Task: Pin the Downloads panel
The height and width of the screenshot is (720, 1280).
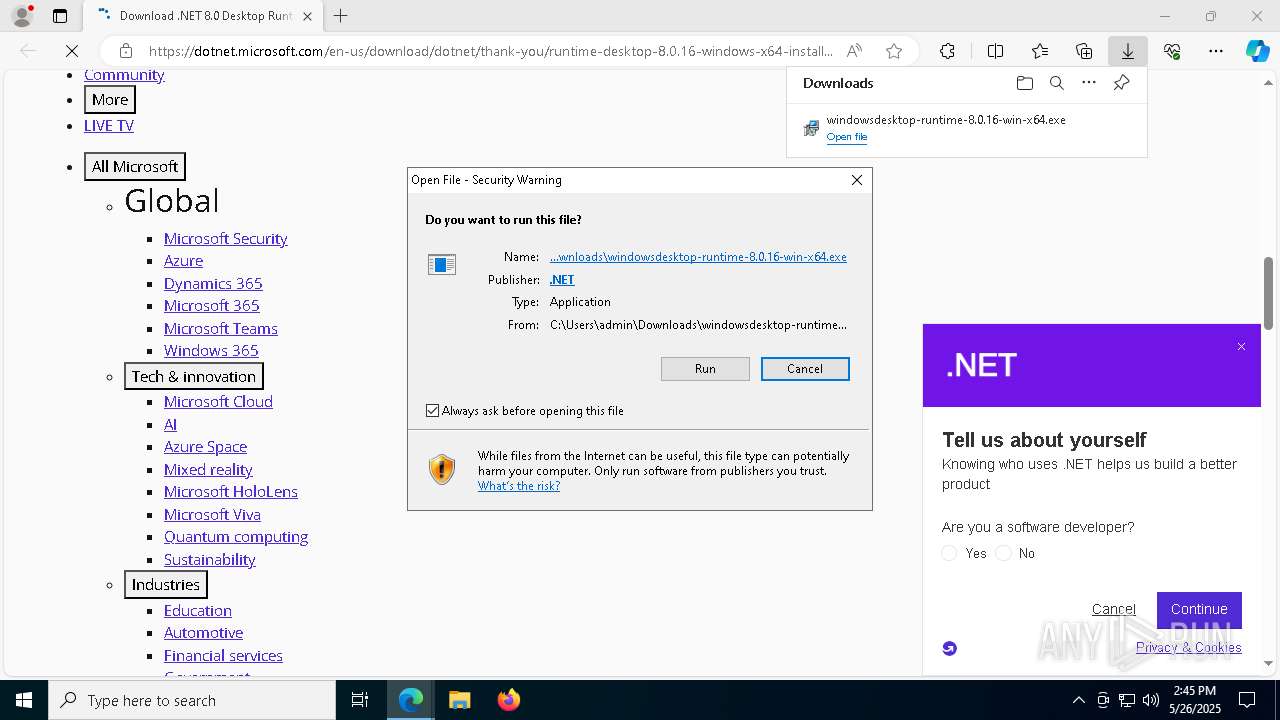Action: (1121, 83)
